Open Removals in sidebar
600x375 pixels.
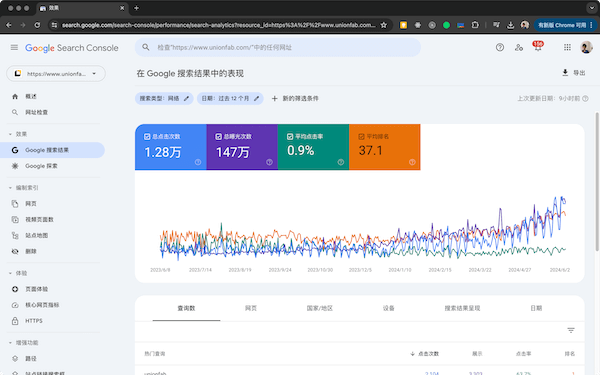[x=31, y=251]
